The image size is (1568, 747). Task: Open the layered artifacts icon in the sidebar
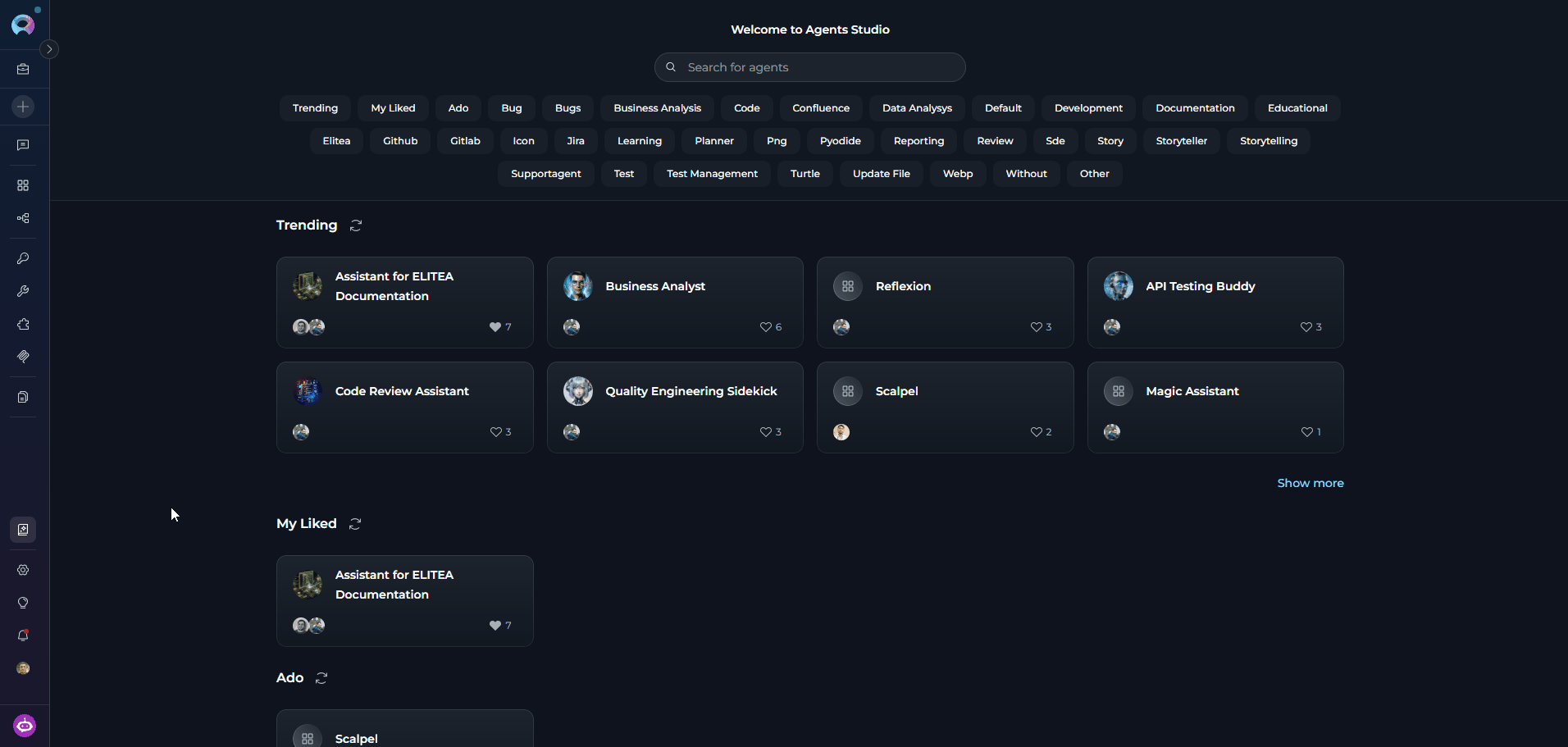click(23, 357)
